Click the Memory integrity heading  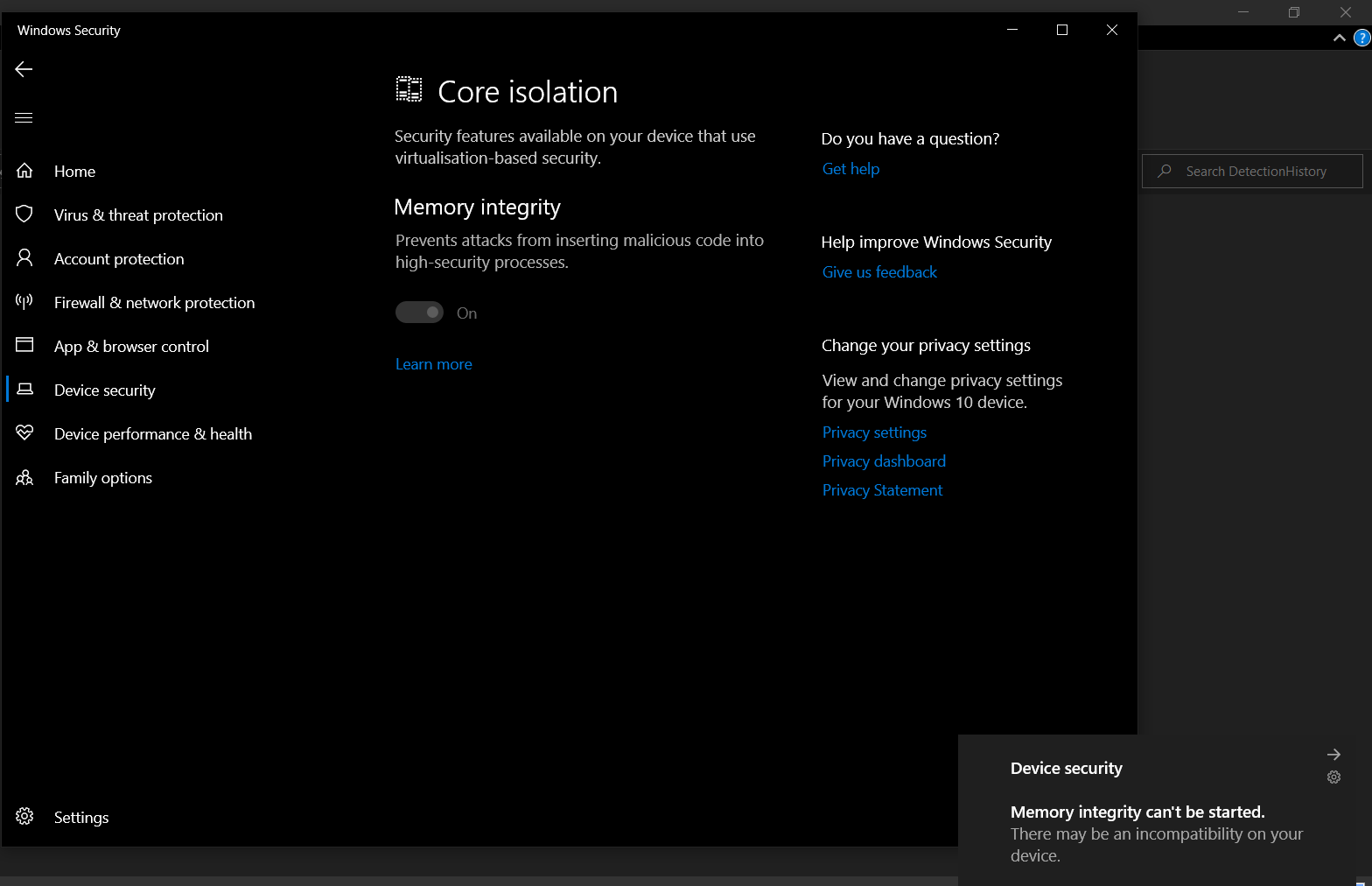point(477,207)
